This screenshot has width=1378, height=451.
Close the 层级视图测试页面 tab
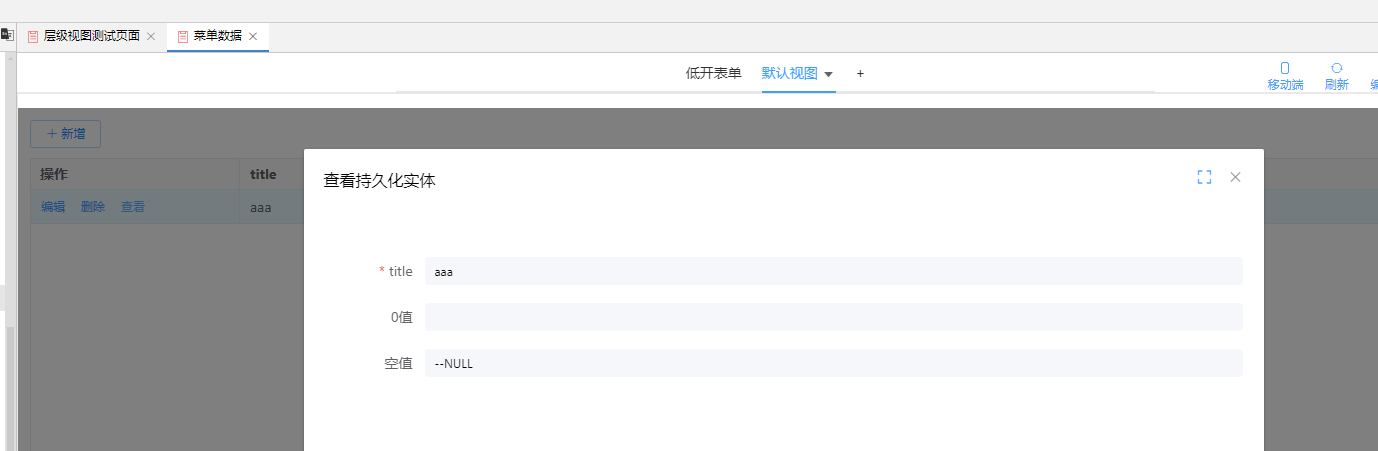point(151,36)
